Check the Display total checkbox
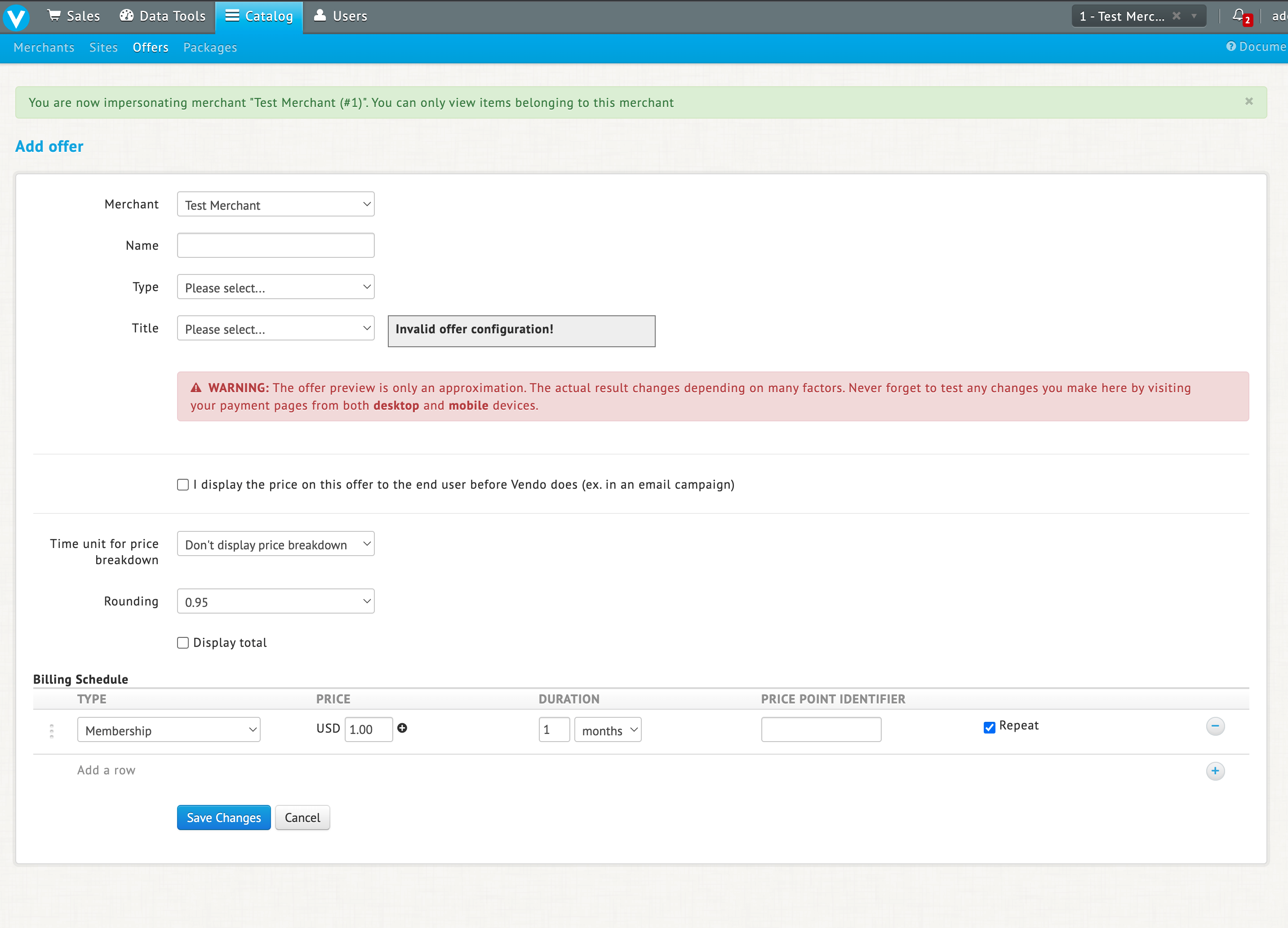1288x928 pixels. [x=183, y=642]
